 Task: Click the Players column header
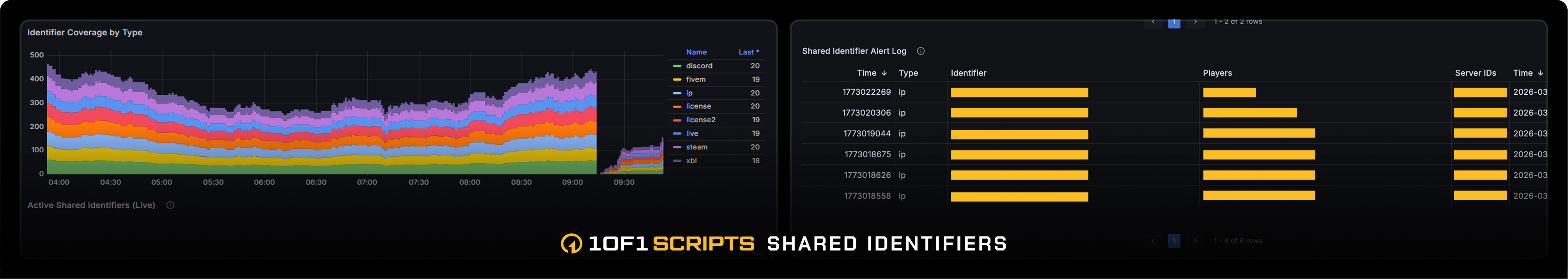1217,73
